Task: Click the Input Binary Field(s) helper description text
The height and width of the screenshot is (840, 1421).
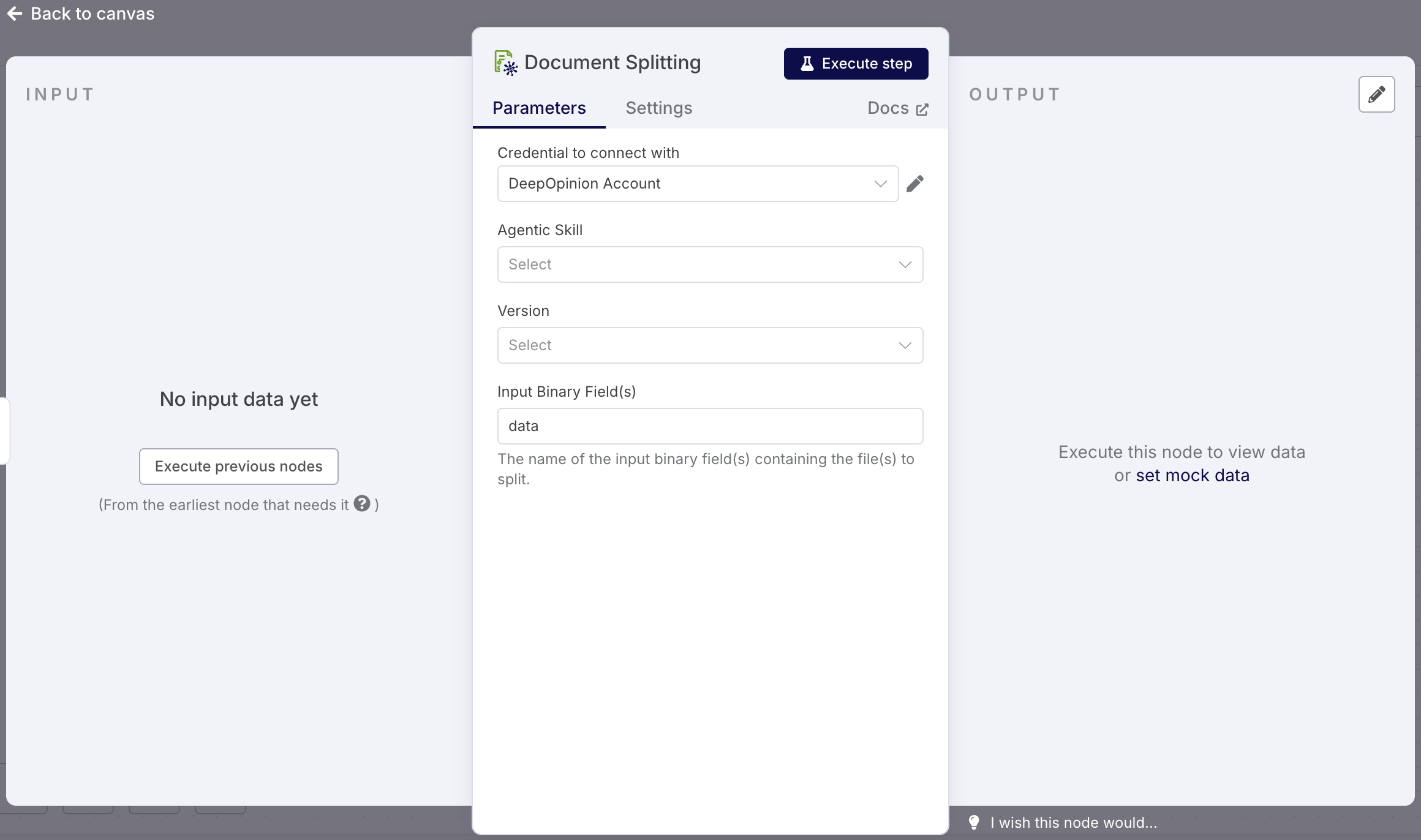Action: pyautogui.click(x=706, y=469)
